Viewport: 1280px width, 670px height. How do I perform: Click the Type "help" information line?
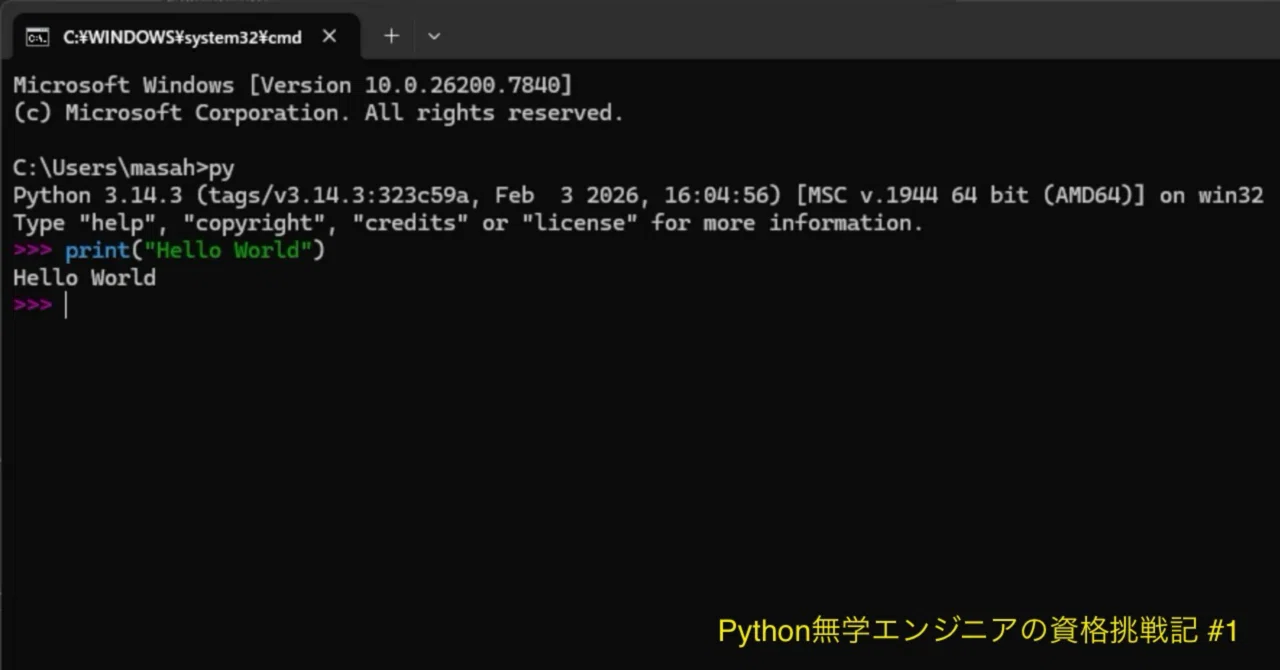click(468, 222)
